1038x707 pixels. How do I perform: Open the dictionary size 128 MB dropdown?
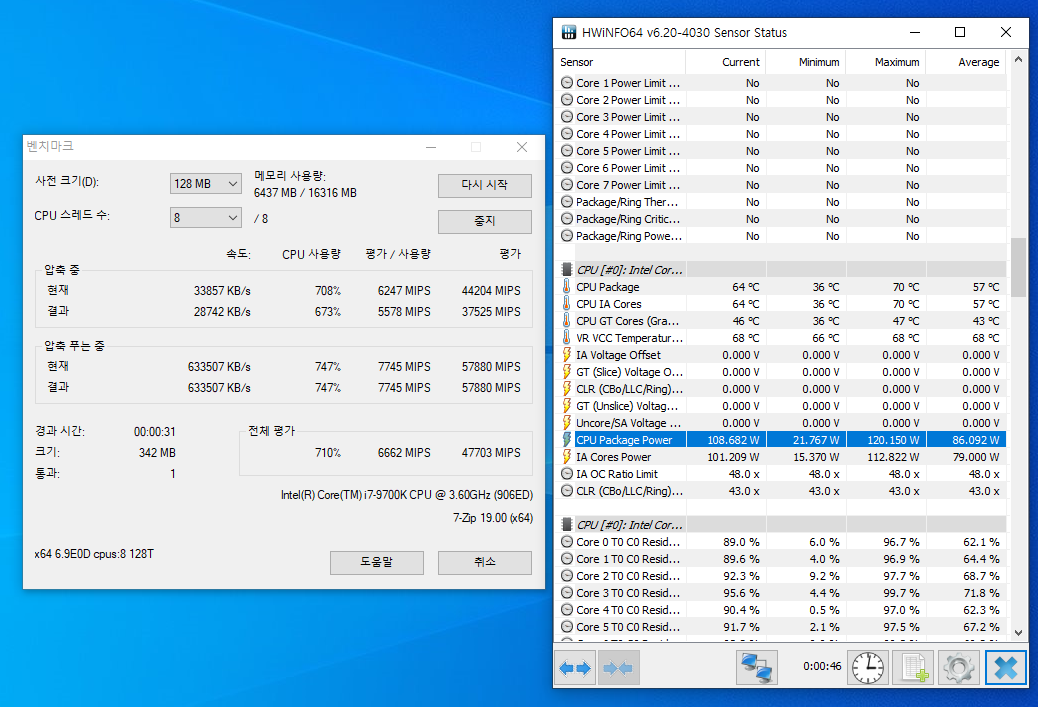pyautogui.click(x=205, y=183)
